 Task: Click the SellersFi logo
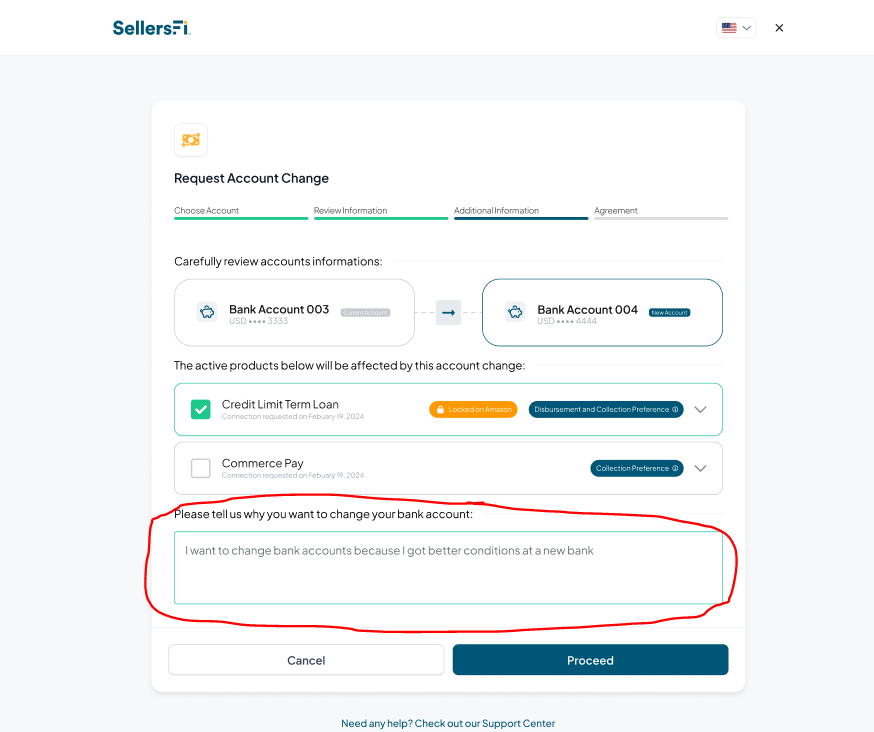tap(152, 28)
